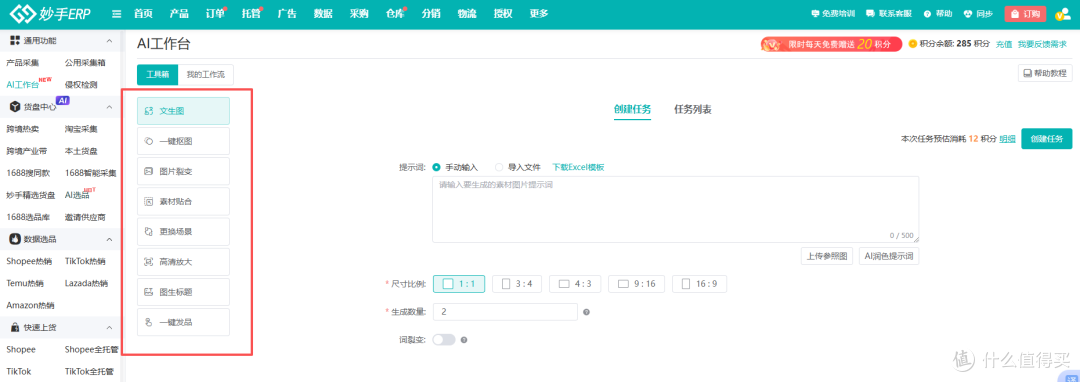Image resolution: width=1080 pixels, height=382 pixels.
Task: Click the 快速上货 bag icon in sidebar
Action: [14, 328]
